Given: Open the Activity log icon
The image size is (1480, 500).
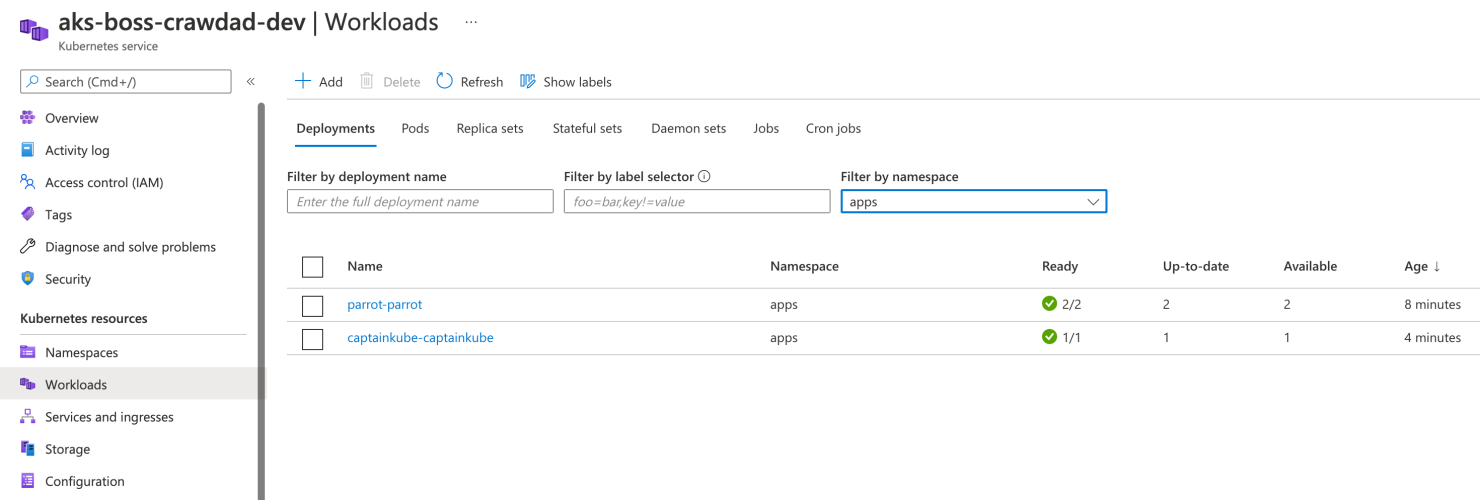Looking at the screenshot, I should (28, 150).
